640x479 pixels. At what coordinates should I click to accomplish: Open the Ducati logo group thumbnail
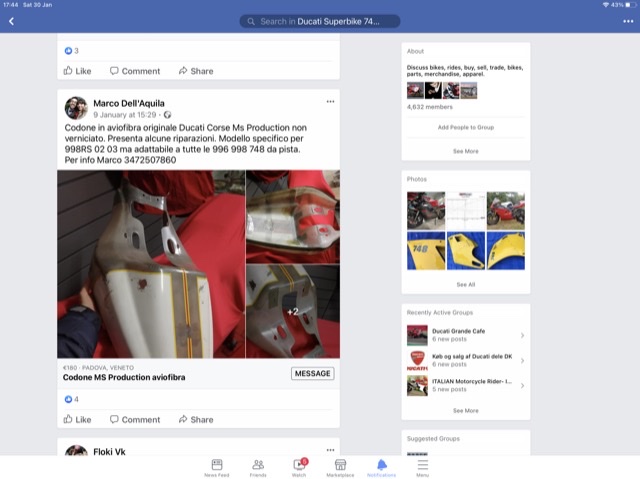coord(417,360)
